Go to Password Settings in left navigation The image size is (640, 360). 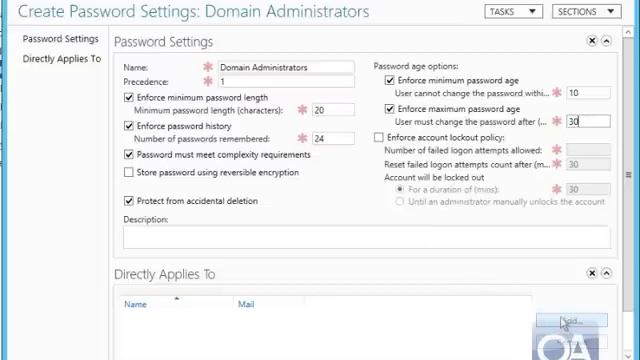coord(60,39)
